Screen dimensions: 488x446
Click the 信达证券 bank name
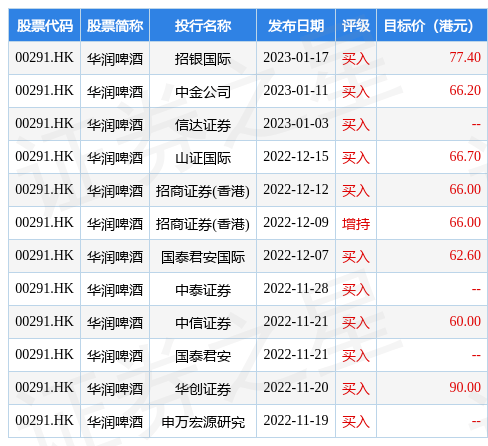(x=203, y=125)
